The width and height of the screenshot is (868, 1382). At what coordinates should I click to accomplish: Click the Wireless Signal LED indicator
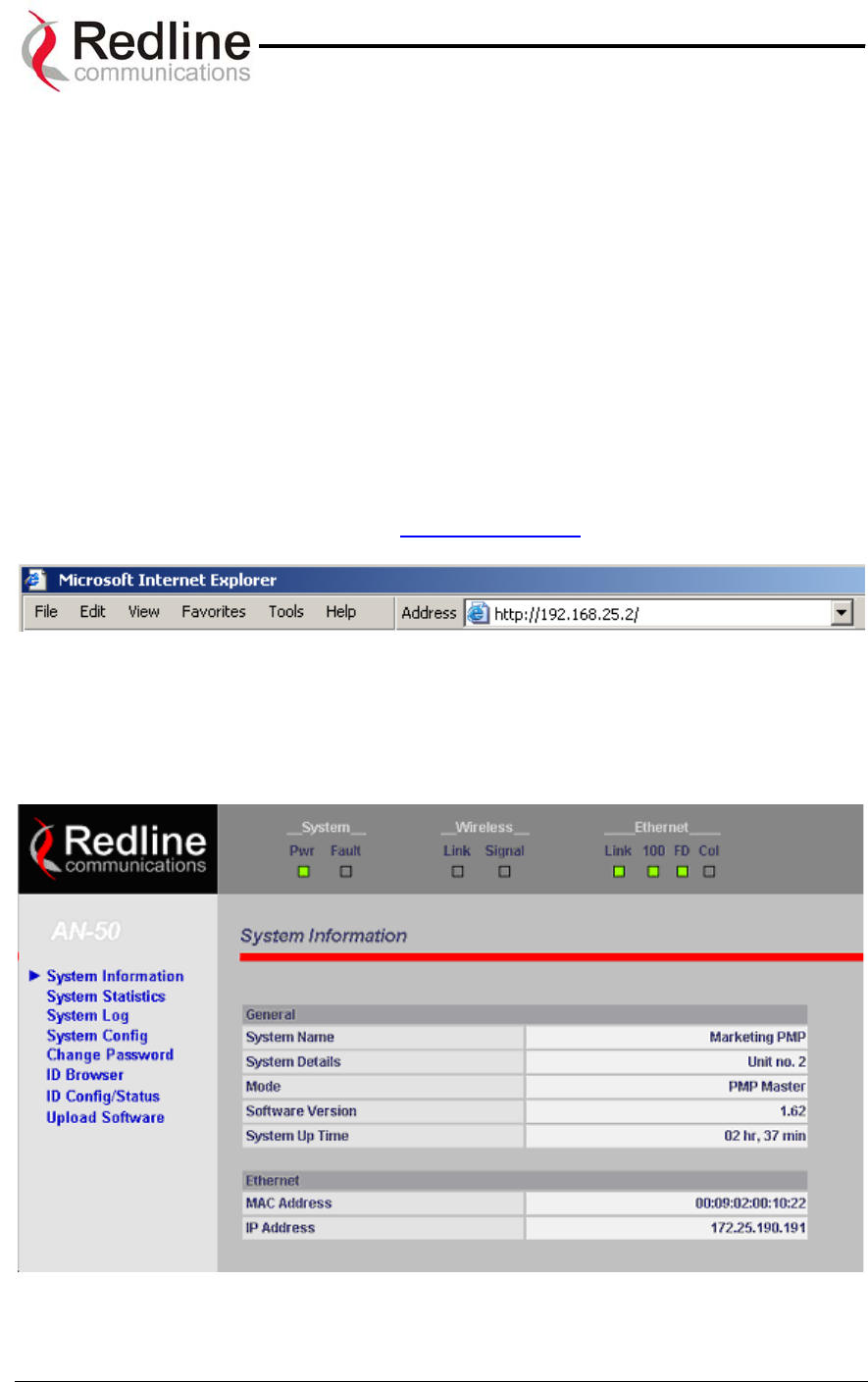point(504,872)
